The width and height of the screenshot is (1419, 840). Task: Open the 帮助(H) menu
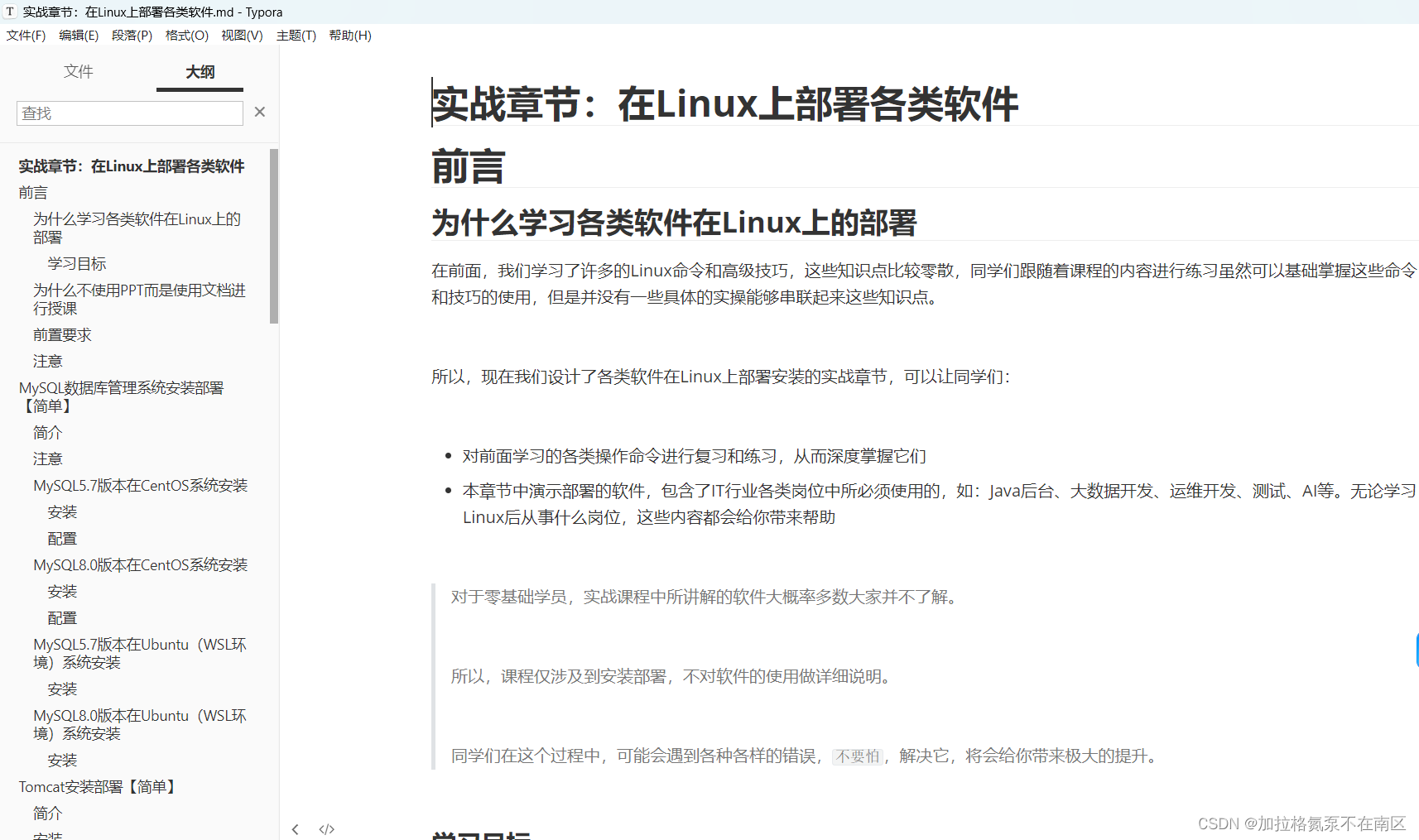point(350,36)
